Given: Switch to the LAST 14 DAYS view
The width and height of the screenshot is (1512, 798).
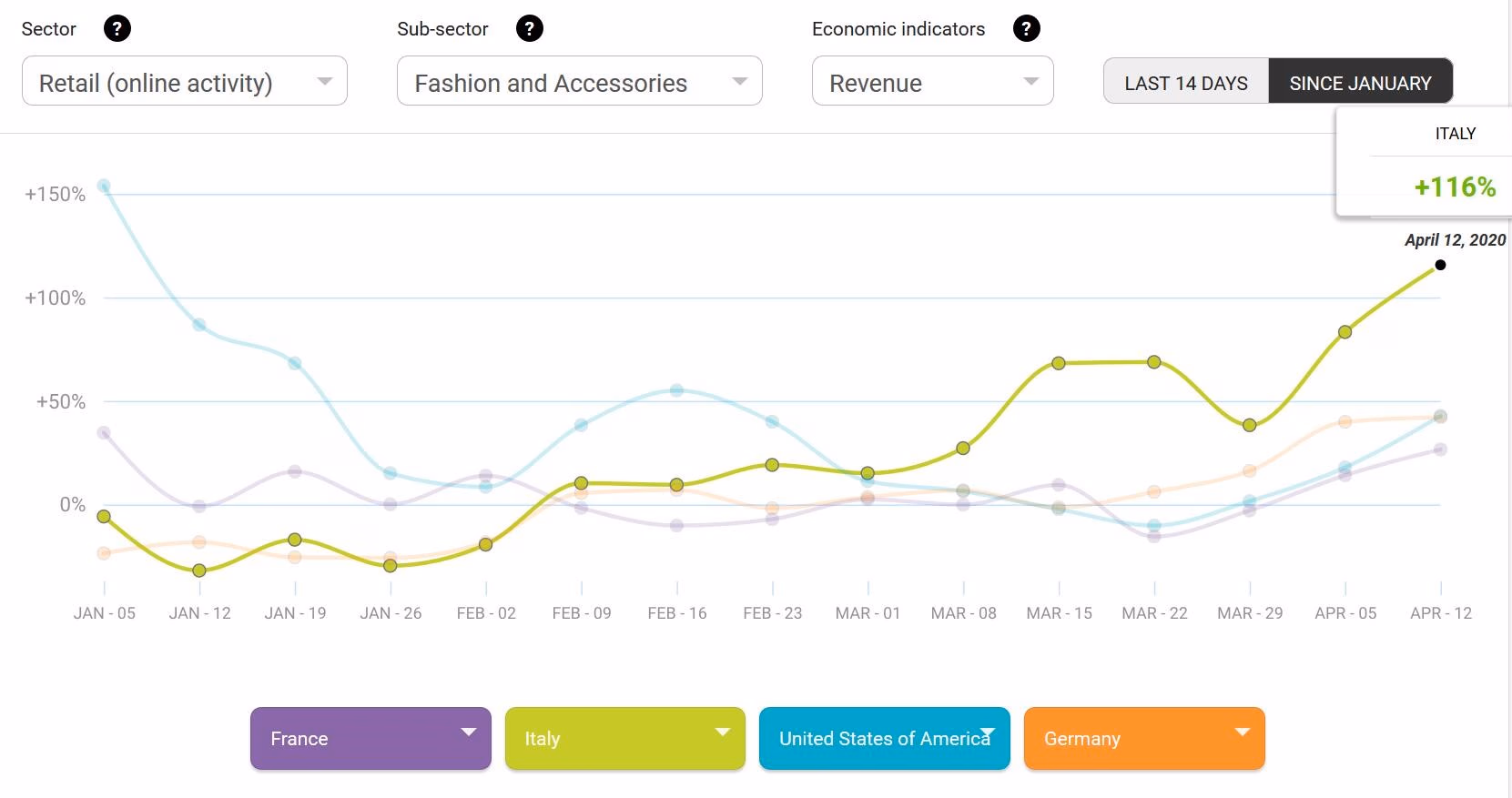Looking at the screenshot, I should (1185, 83).
